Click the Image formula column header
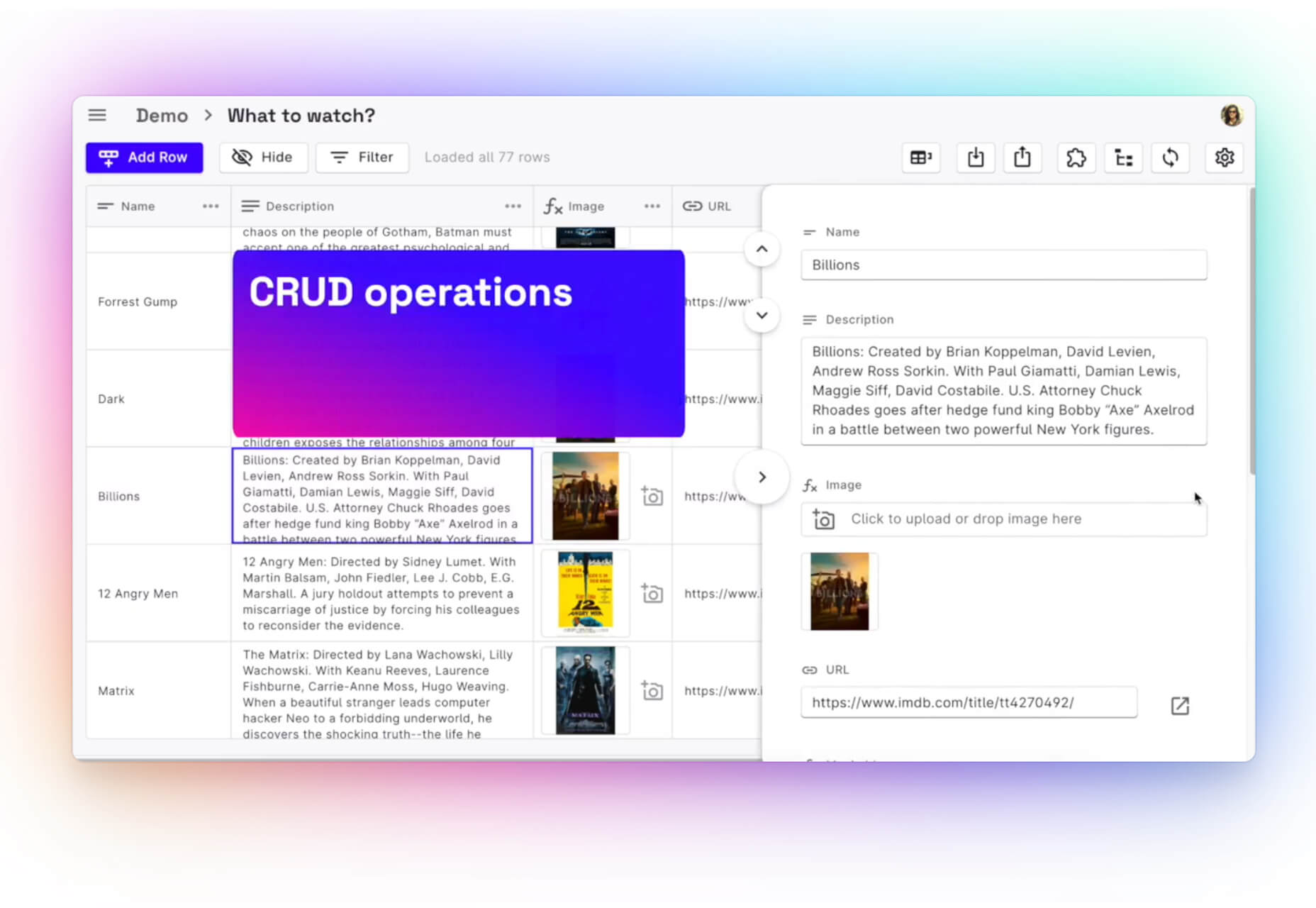 603,206
